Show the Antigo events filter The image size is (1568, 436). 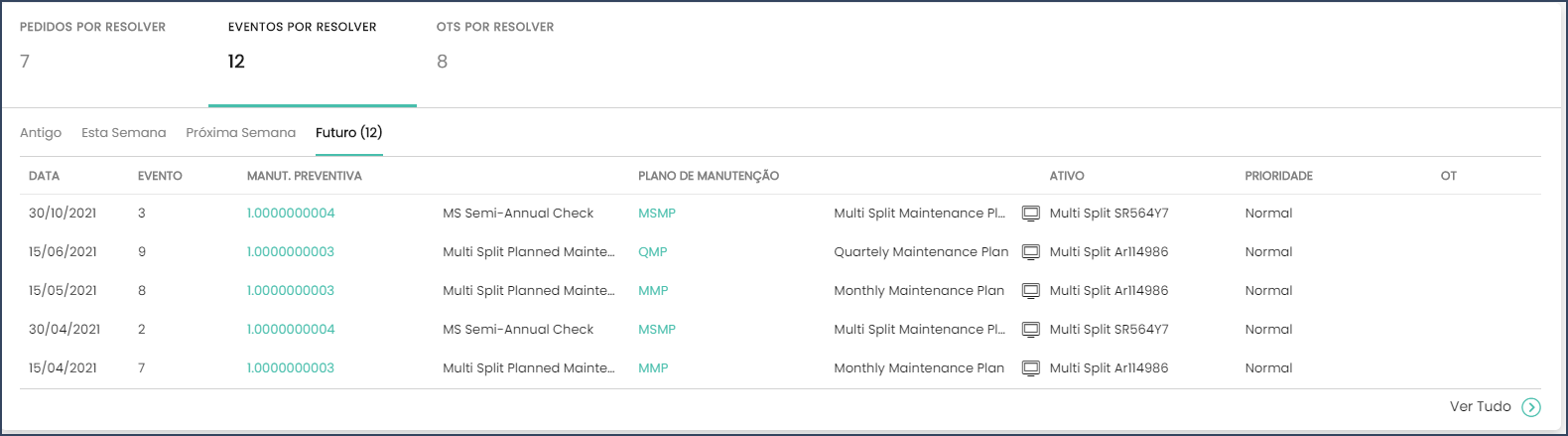pyautogui.click(x=41, y=132)
